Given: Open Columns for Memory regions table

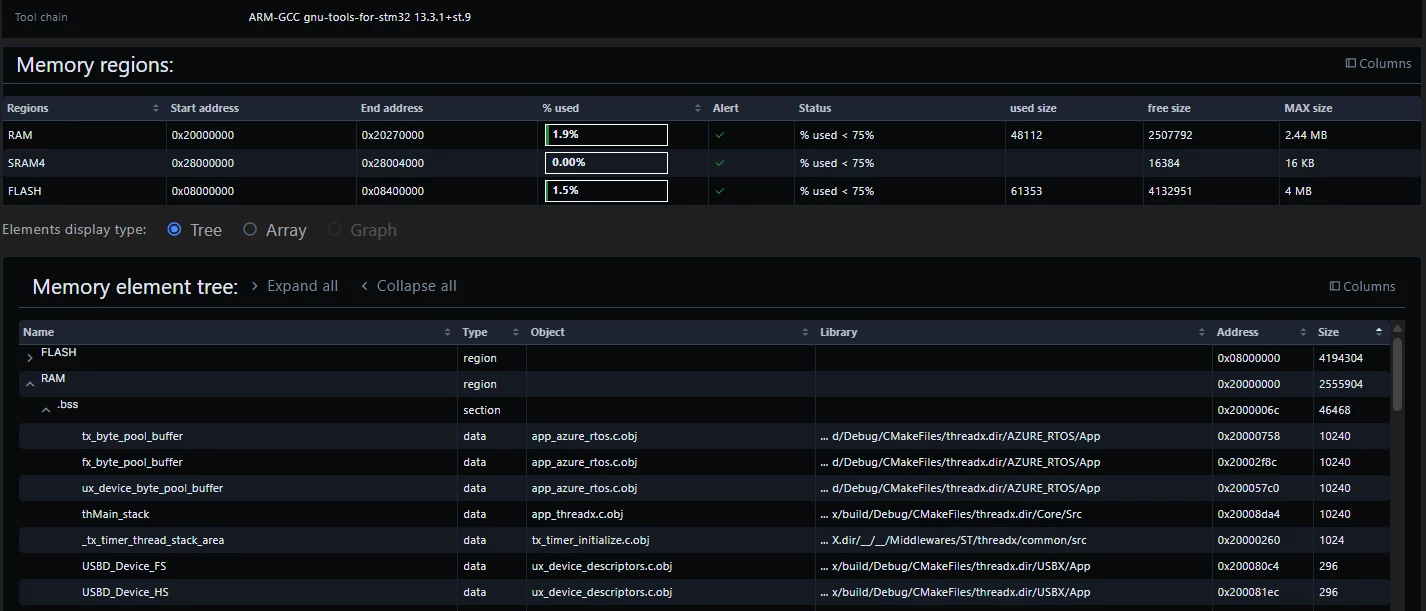Looking at the screenshot, I should 1378,63.
